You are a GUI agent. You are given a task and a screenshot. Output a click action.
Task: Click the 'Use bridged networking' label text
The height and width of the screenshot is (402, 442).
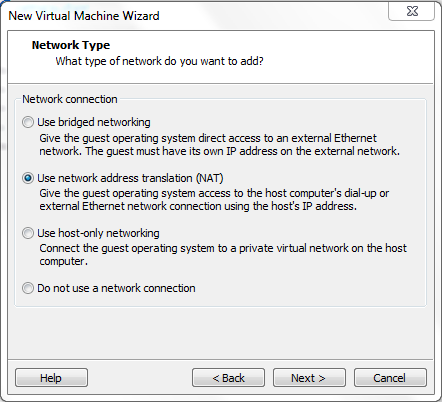(94, 122)
